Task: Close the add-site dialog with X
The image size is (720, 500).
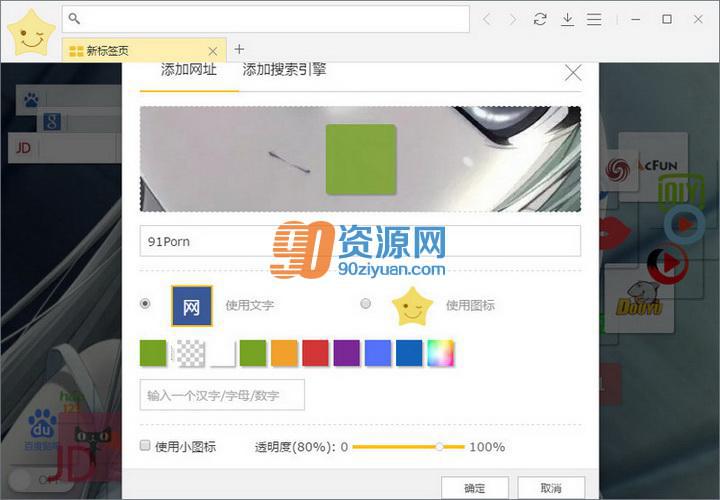Action: 573,73
